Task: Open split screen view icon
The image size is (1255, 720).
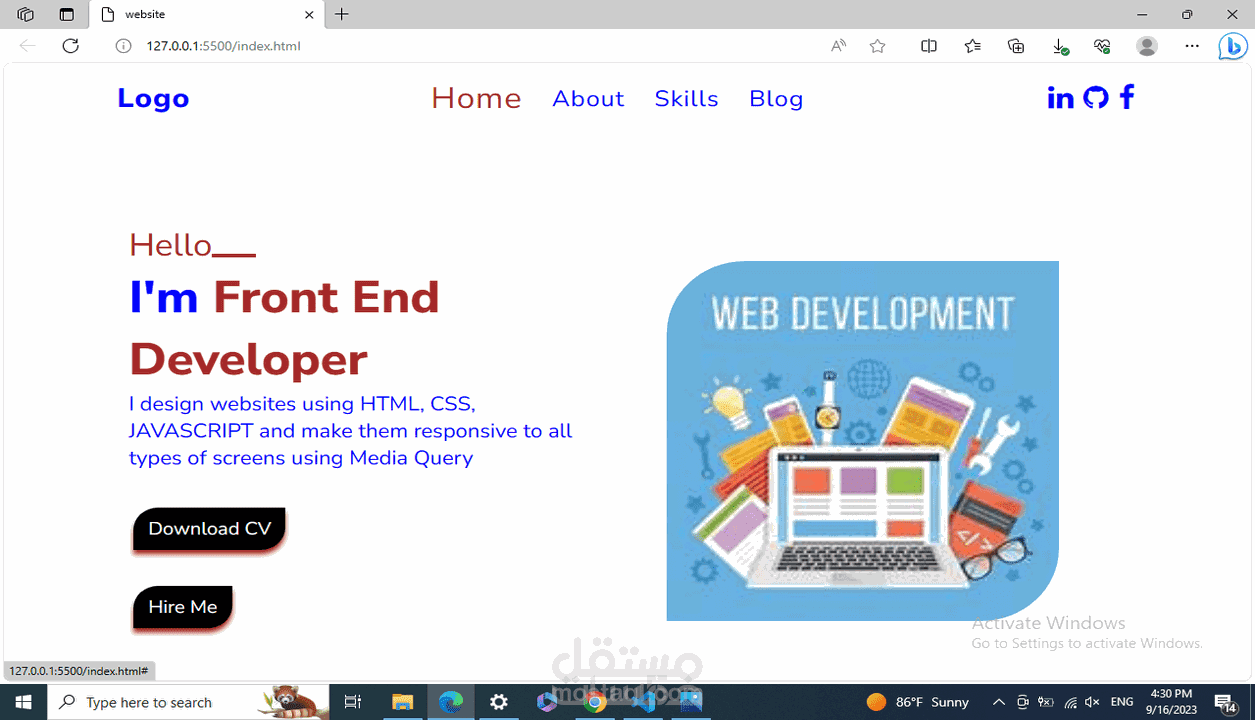Action: 929,46
